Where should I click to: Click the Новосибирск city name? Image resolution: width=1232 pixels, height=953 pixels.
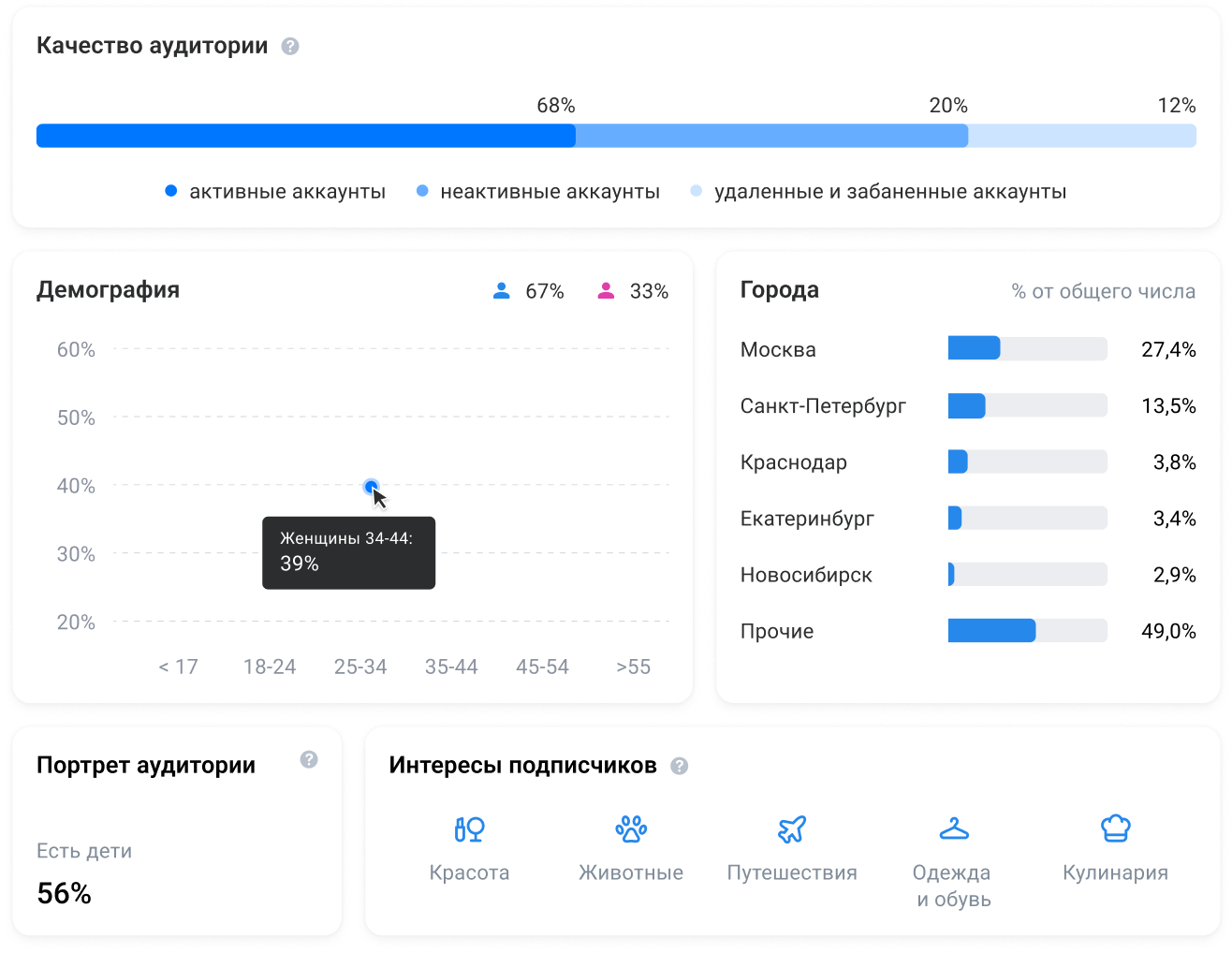[x=806, y=574]
